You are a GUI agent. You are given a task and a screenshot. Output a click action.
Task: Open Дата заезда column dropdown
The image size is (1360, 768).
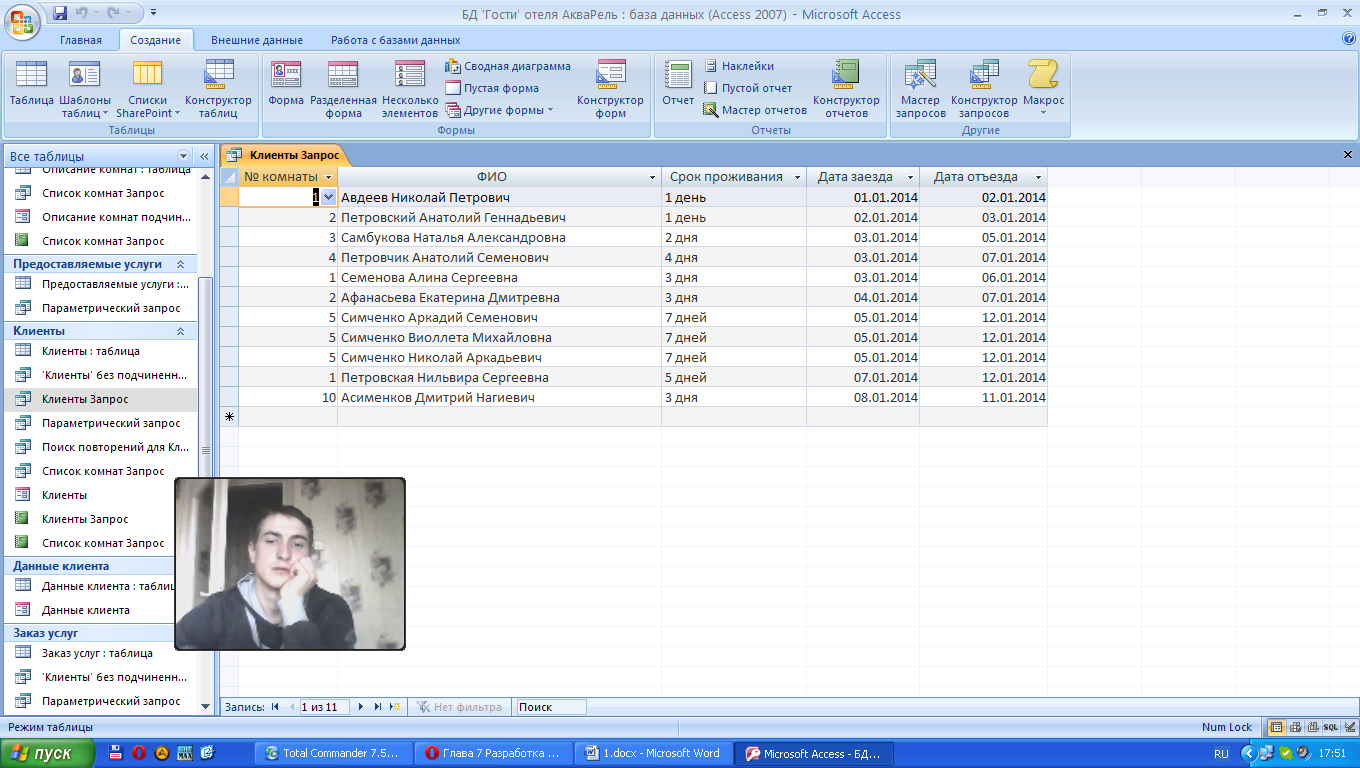pyautogui.click(x=910, y=177)
